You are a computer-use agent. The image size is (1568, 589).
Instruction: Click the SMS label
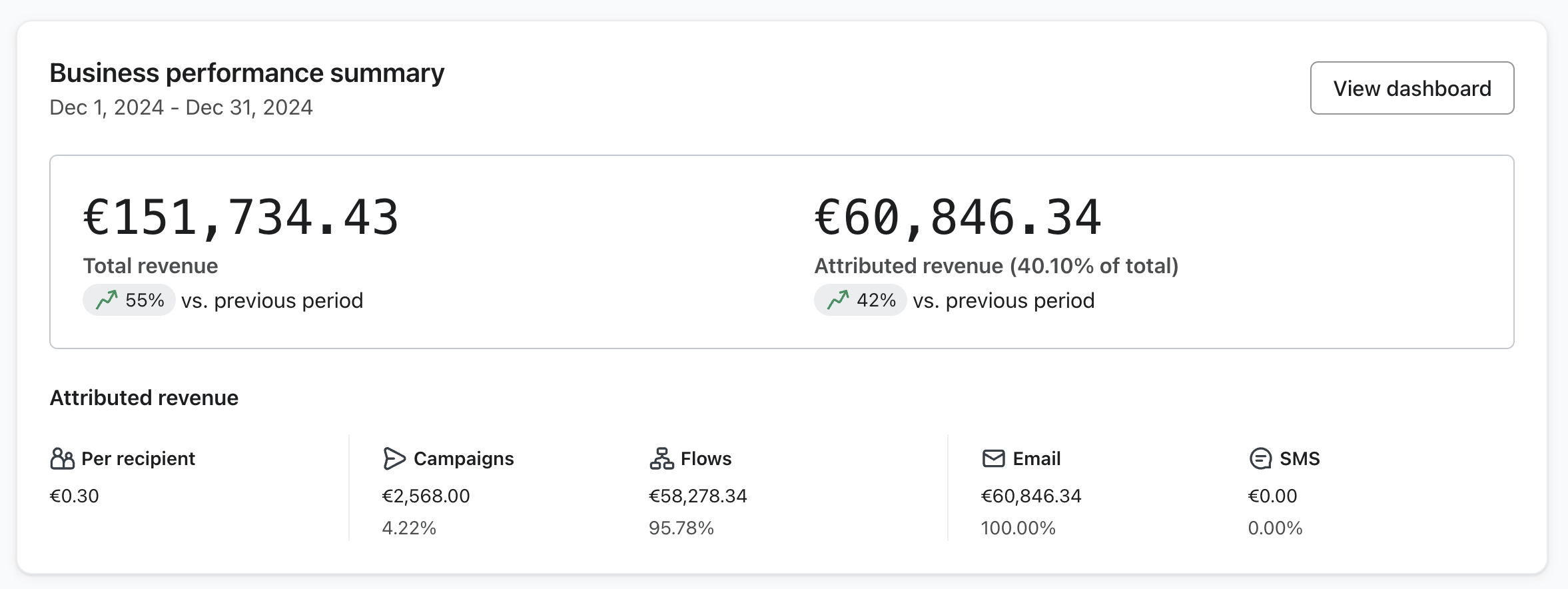(1300, 459)
